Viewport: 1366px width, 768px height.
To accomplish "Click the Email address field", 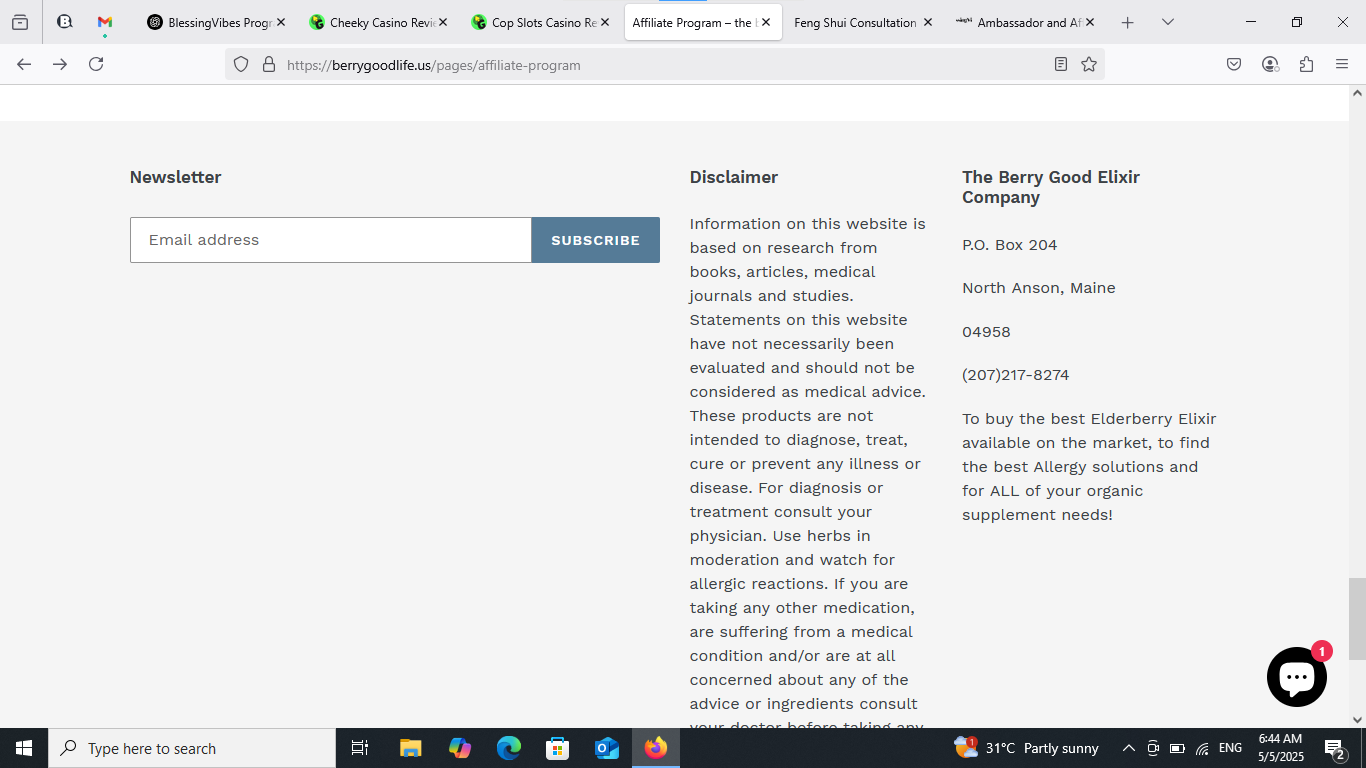I will tap(331, 240).
